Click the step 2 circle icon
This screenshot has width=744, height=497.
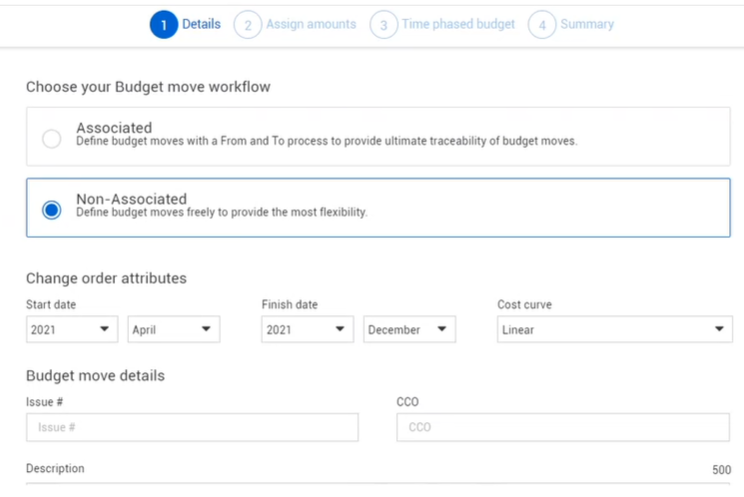click(x=248, y=25)
